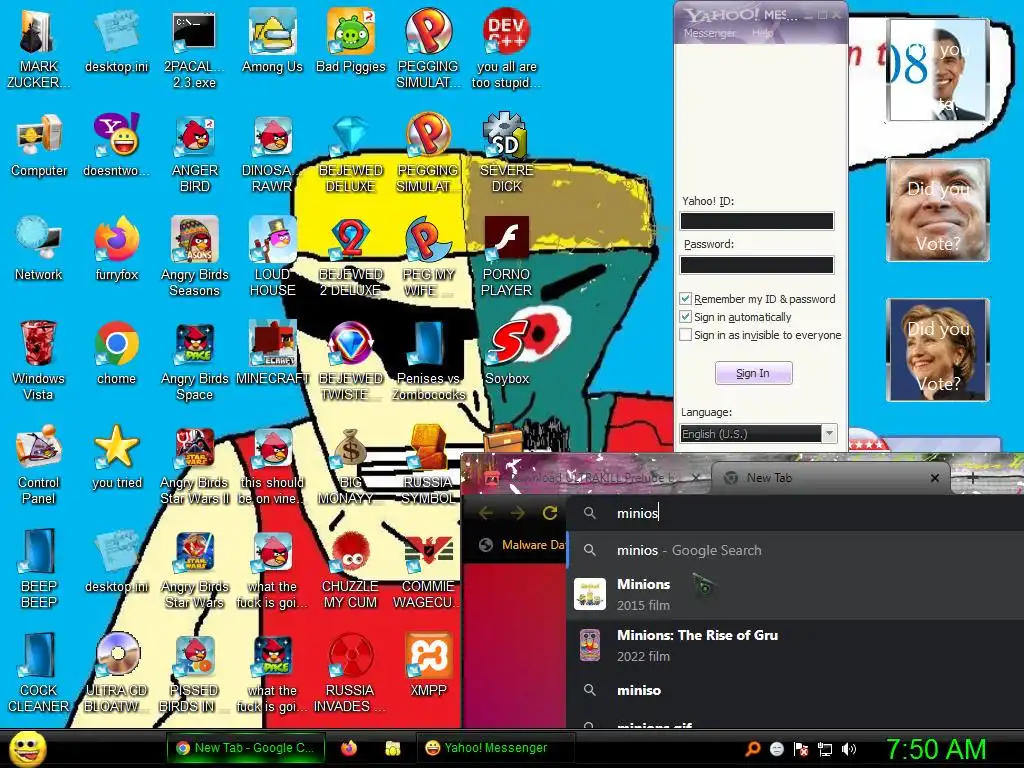Screen dimensions: 1024x768
Task: Open the LOUD HOUSE desktop icon
Action: (272, 240)
